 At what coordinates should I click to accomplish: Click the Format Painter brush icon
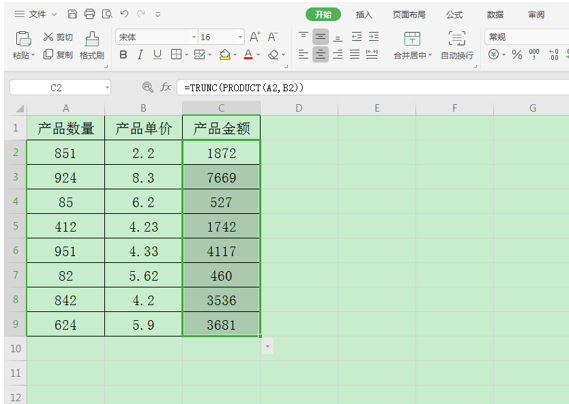(x=92, y=39)
